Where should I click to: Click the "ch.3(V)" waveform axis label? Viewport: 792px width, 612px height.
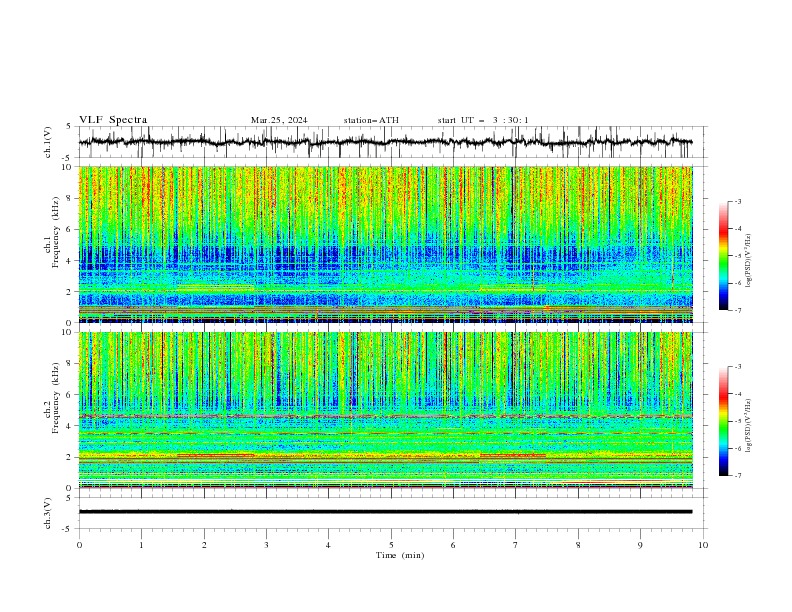[x=48, y=513]
